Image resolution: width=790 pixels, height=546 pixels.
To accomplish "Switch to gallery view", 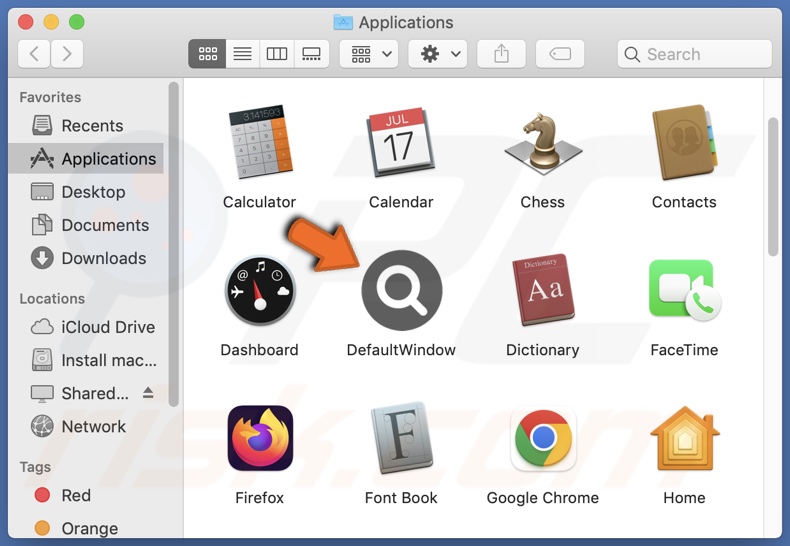I will tap(311, 53).
